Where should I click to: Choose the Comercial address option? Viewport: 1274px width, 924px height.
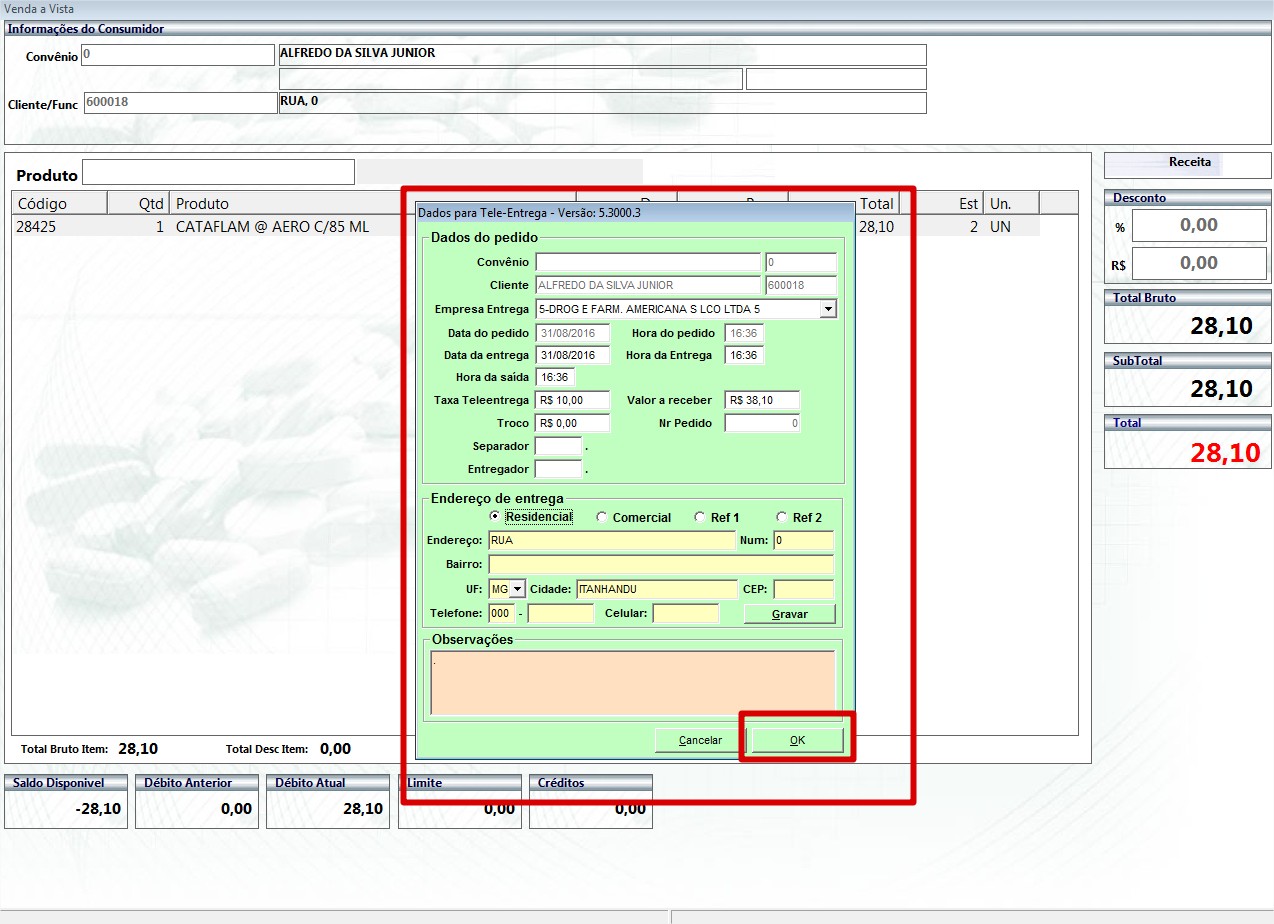(x=601, y=517)
